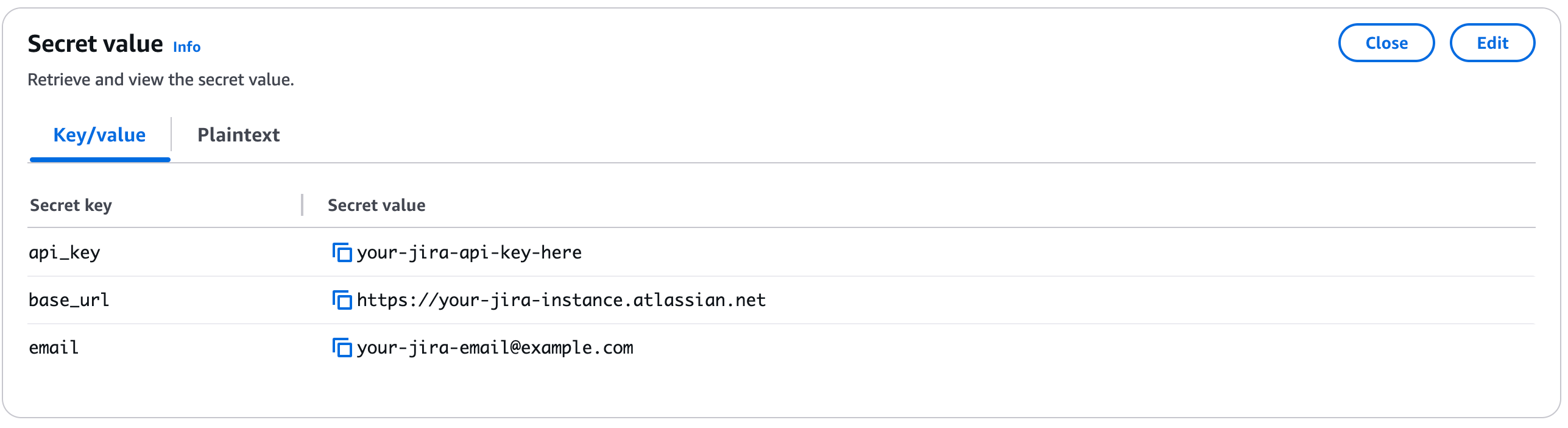
Task: Open the Info link beside Secret value
Action: 186,47
